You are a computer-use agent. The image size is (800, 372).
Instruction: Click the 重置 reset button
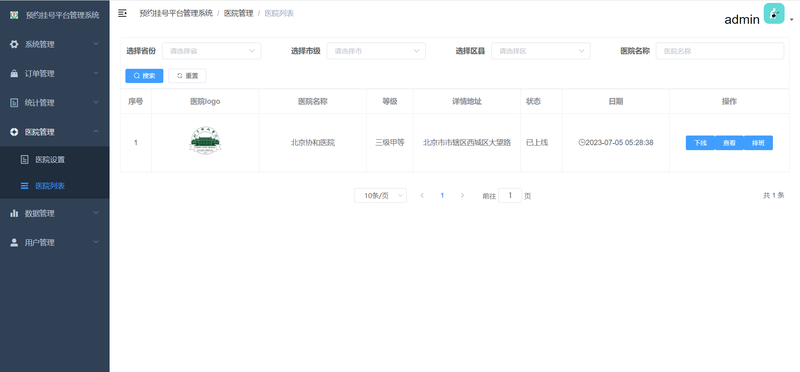[x=187, y=76]
